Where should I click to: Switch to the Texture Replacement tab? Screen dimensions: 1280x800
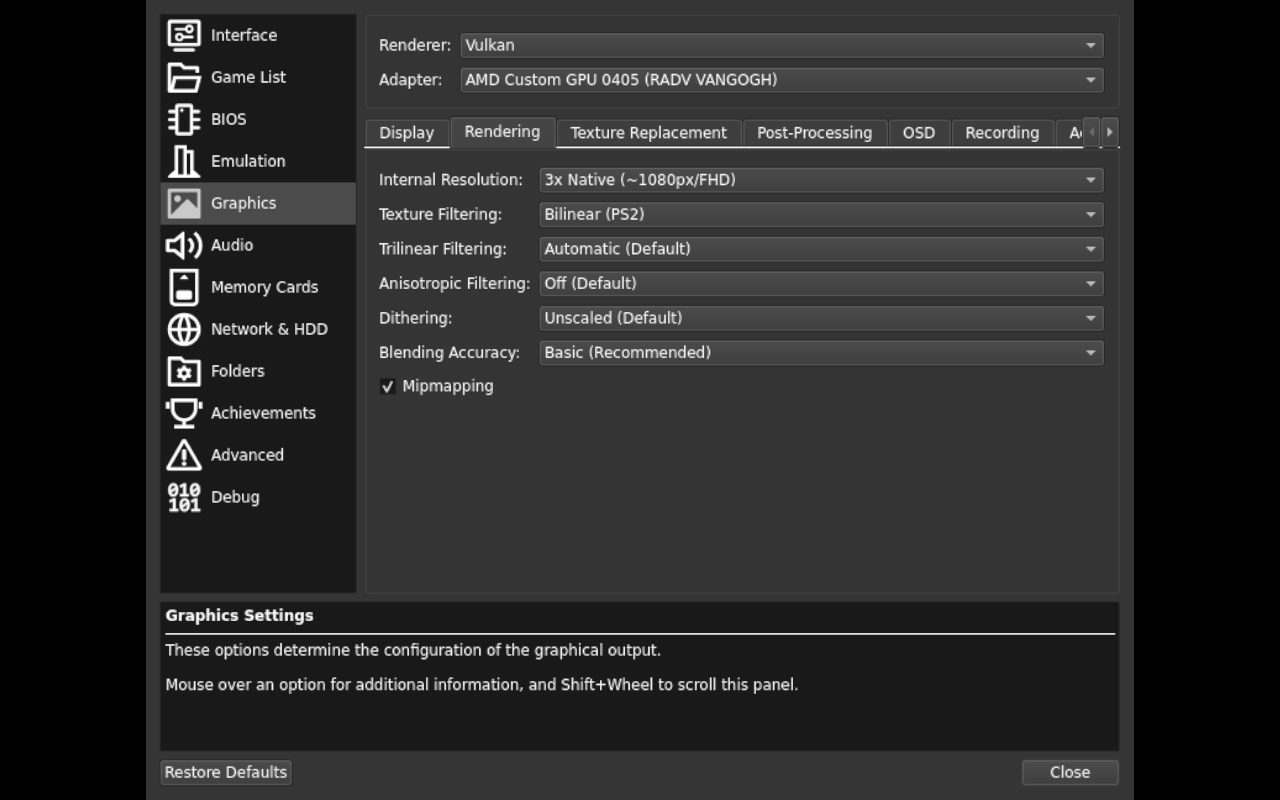(649, 133)
